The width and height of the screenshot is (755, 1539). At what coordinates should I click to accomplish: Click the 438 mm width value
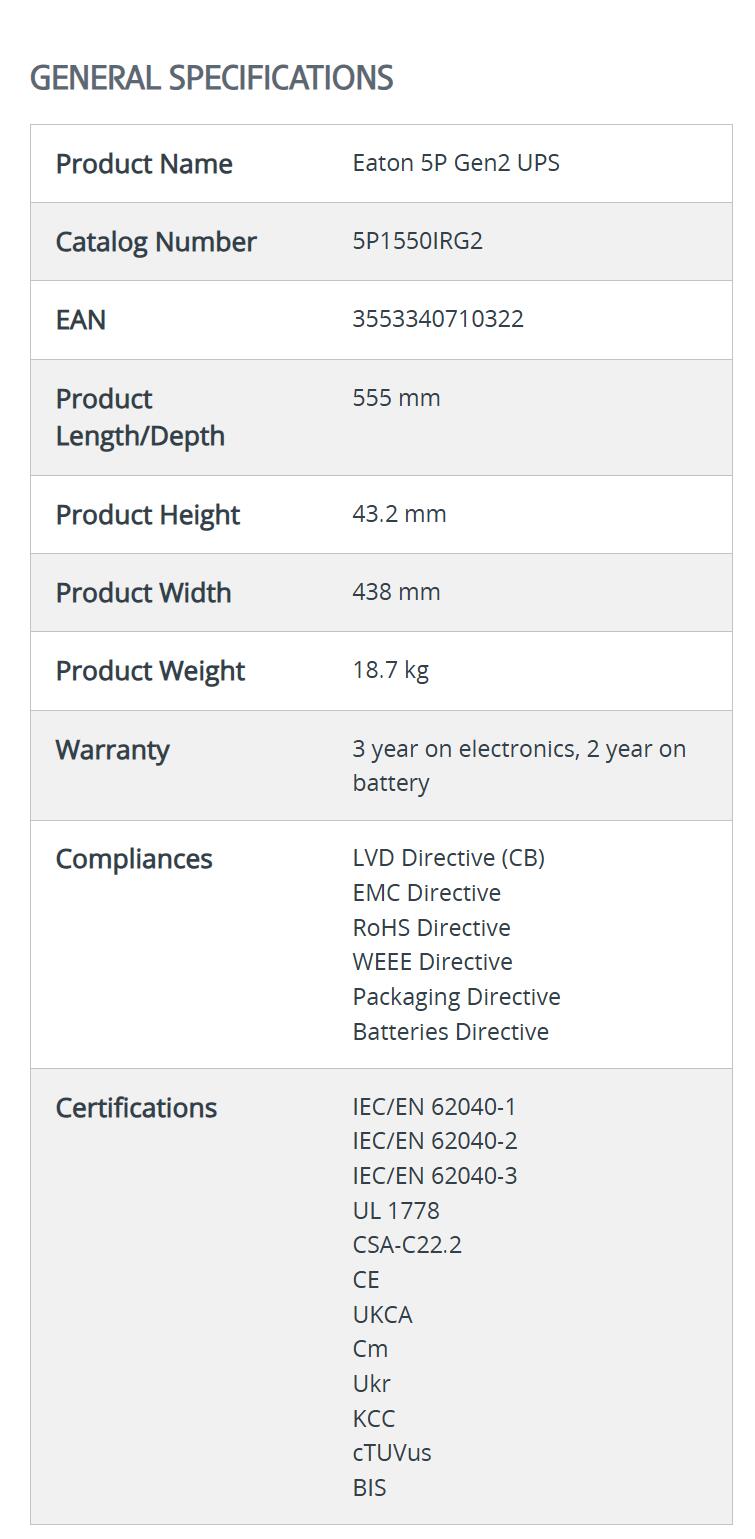(x=396, y=592)
